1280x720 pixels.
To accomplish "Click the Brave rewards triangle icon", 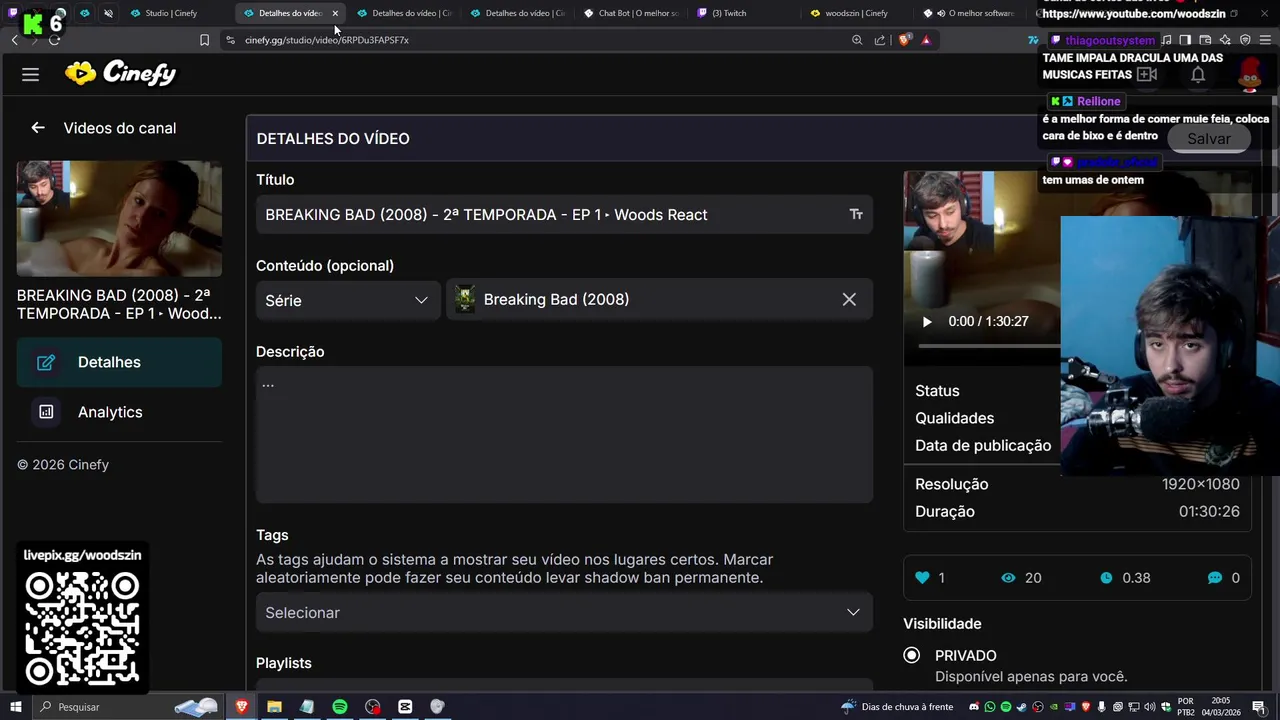I will tap(926, 40).
